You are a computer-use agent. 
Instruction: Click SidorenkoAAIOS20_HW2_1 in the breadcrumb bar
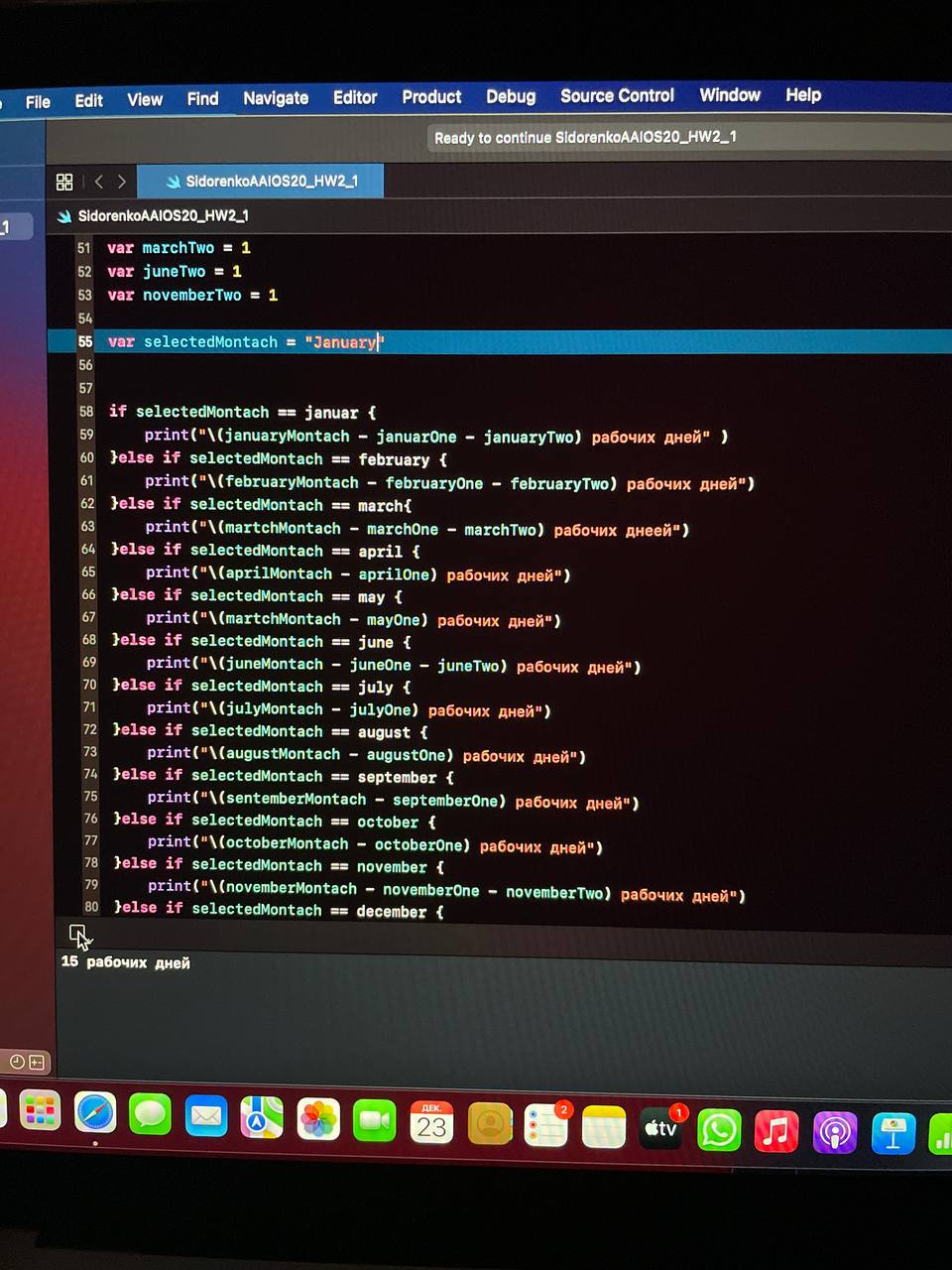click(x=163, y=216)
